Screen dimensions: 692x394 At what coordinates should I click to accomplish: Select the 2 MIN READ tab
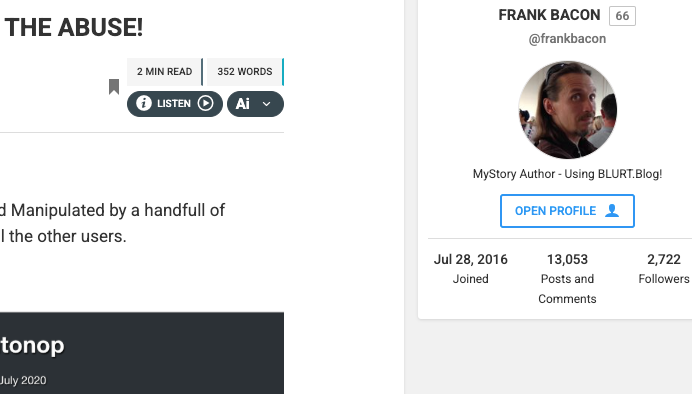click(165, 71)
